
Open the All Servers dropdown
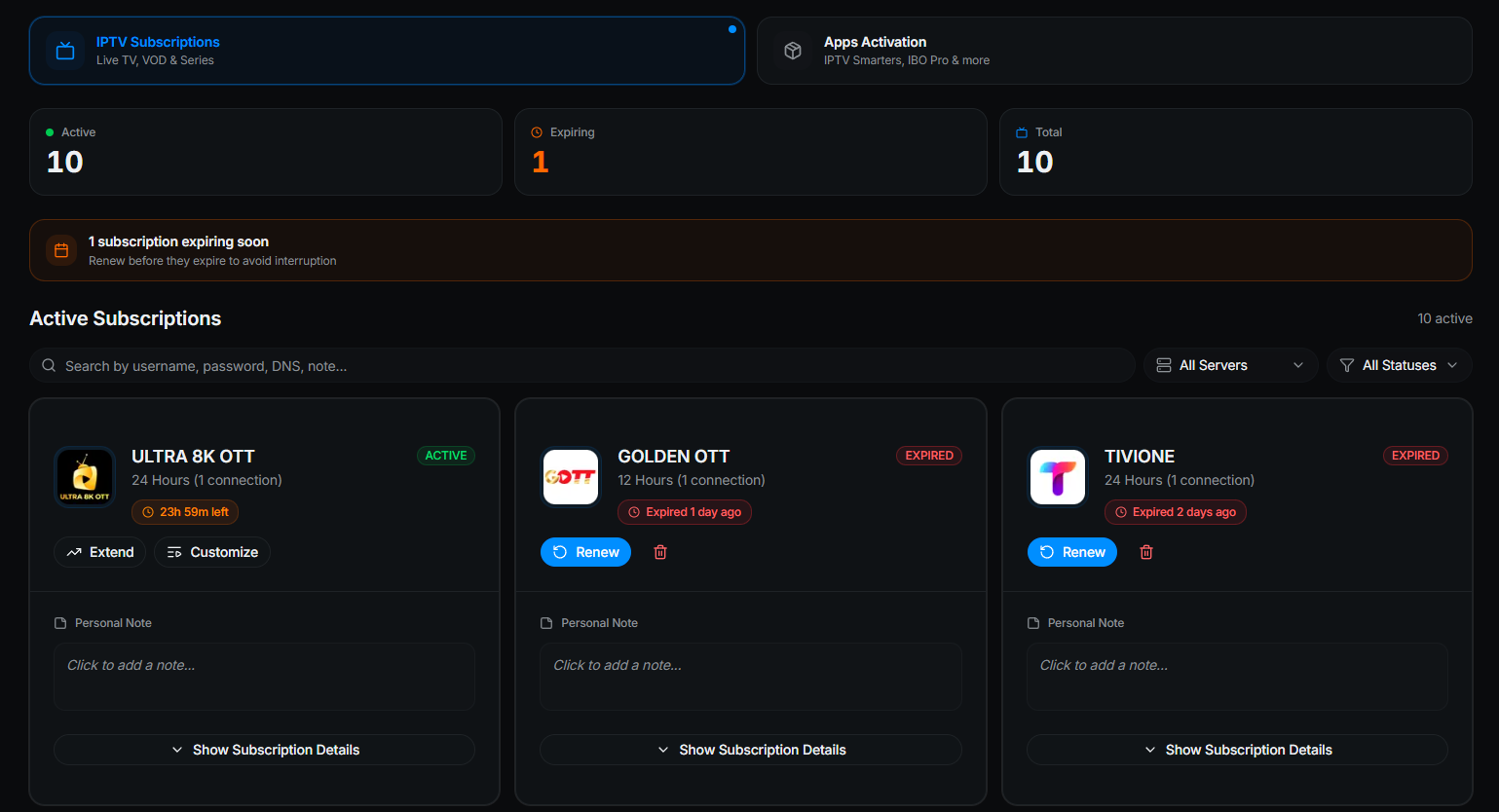(x=1230, y=365)
